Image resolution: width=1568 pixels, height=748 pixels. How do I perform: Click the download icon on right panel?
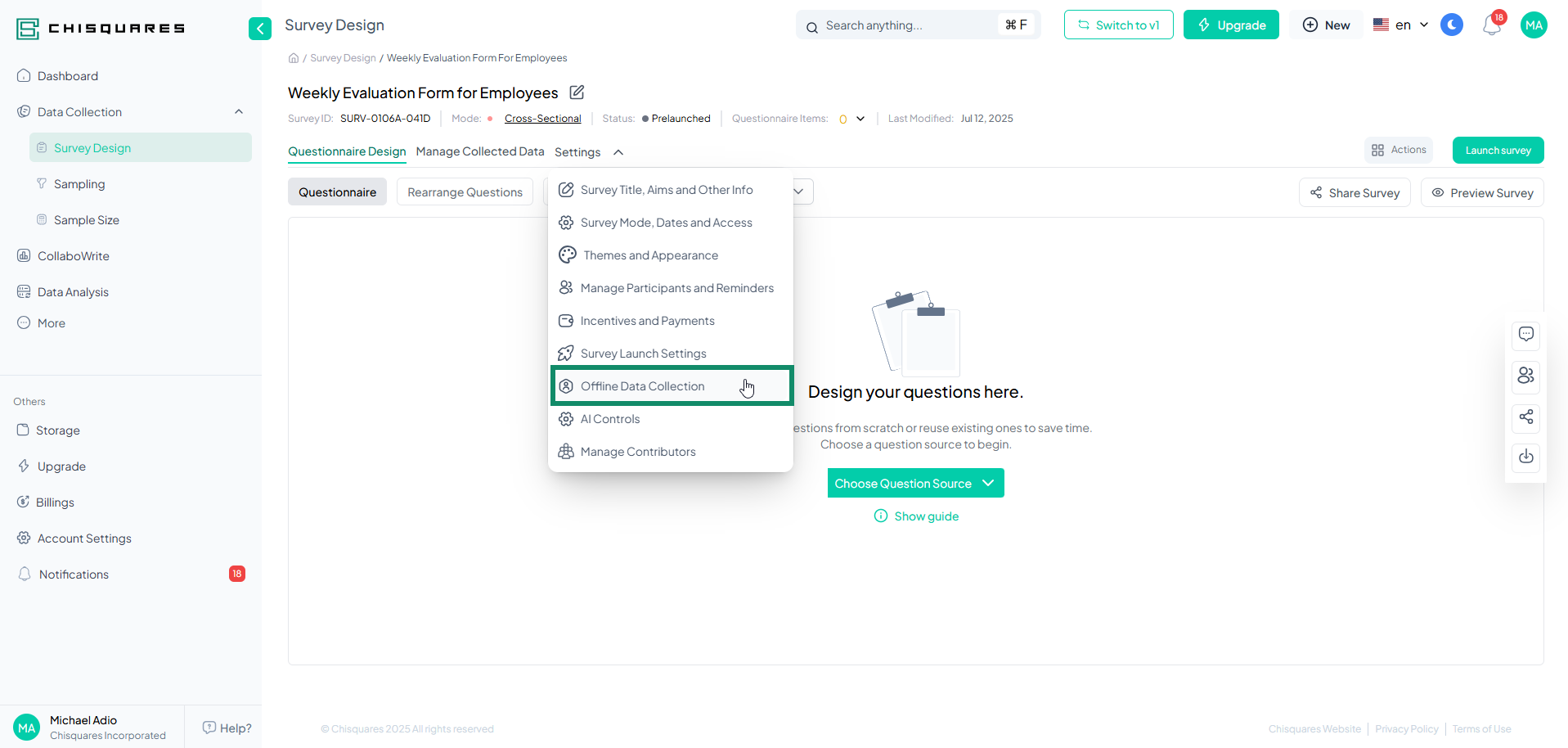point(1525,457)
